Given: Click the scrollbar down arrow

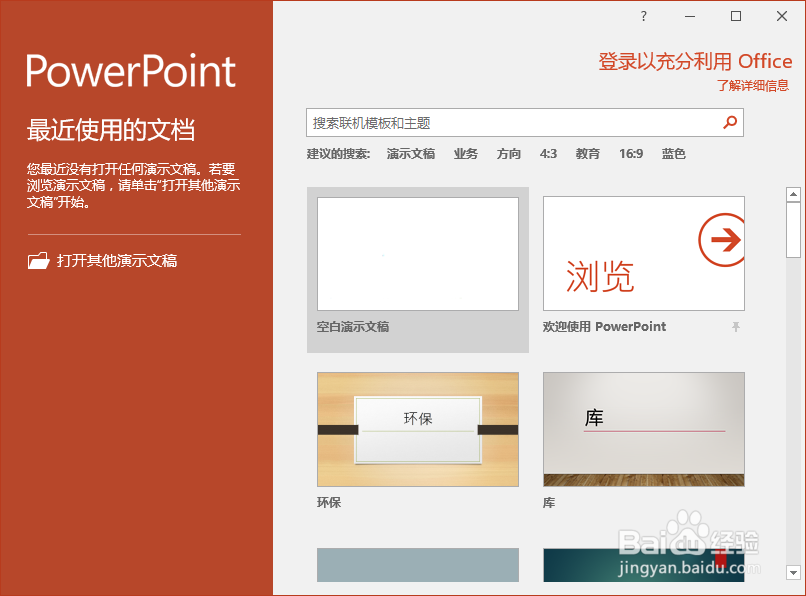Looking at the screenshot, I should 793,572.
